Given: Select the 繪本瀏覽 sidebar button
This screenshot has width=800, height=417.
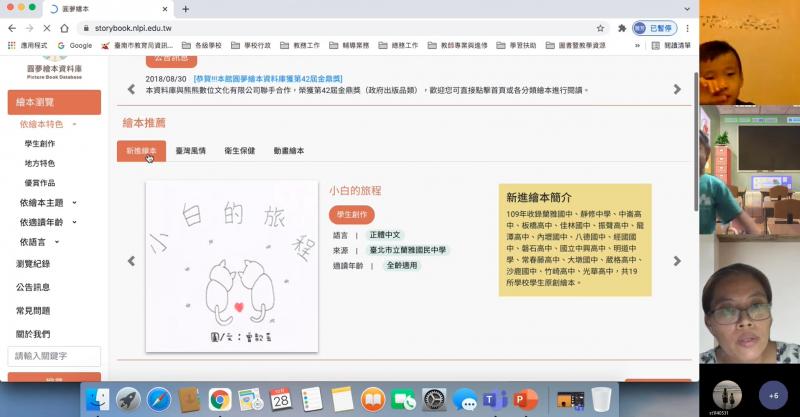Looking at the screenshot, I should click(54, 102).
